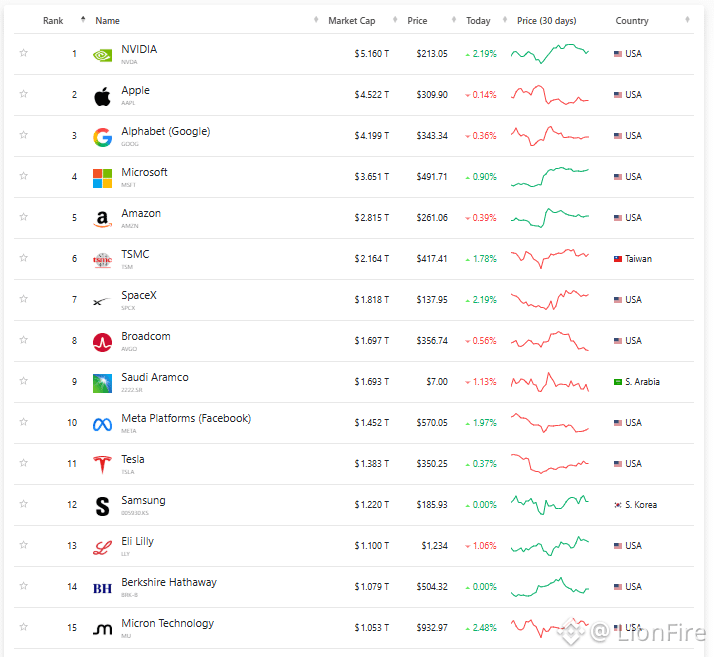
Task: Toggle the favorite star for Amazon
Action: (24, 217)
